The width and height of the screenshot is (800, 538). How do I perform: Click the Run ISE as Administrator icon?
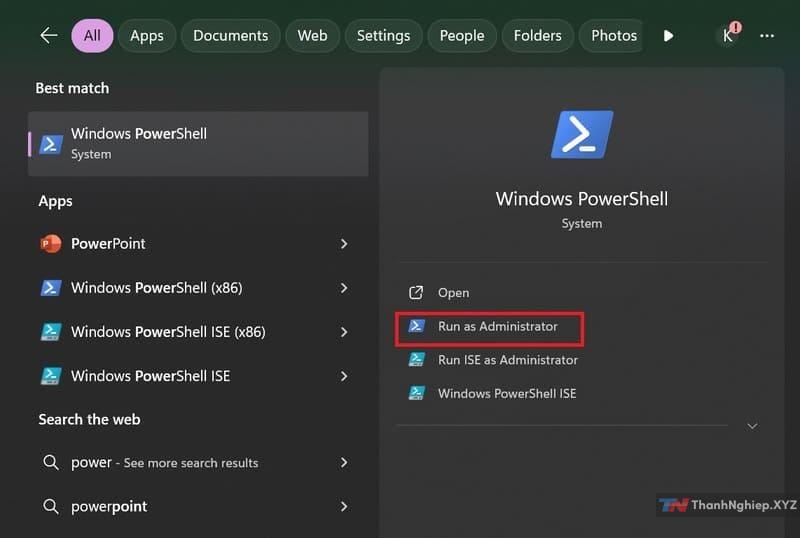click(416, 360)
